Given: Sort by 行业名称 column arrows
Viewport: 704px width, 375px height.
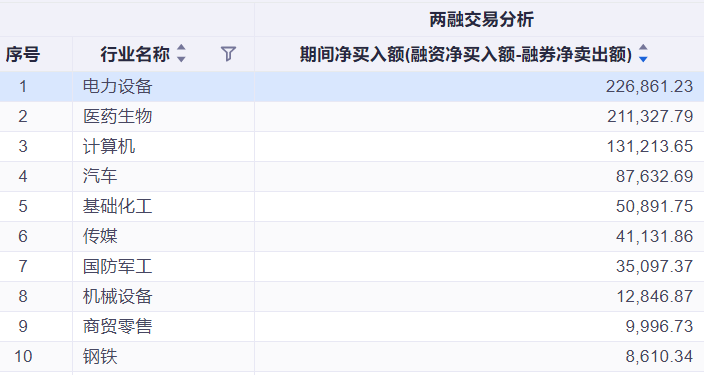Looking at the screenshot, I should tap(181, 53).
